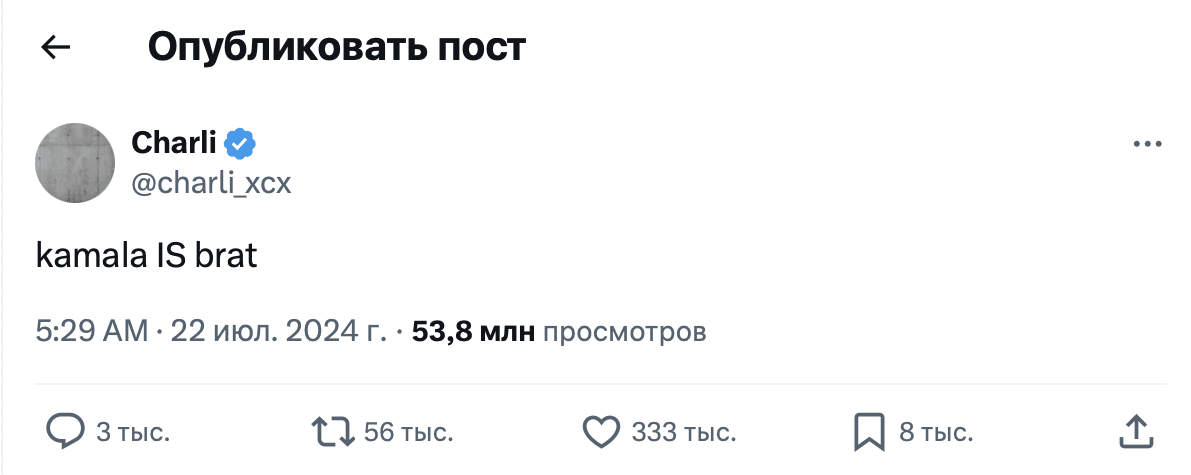The image size is (1191, 475).
Task: Click the 8 тыс. bookmarks count
Action: tap(936, 433)
